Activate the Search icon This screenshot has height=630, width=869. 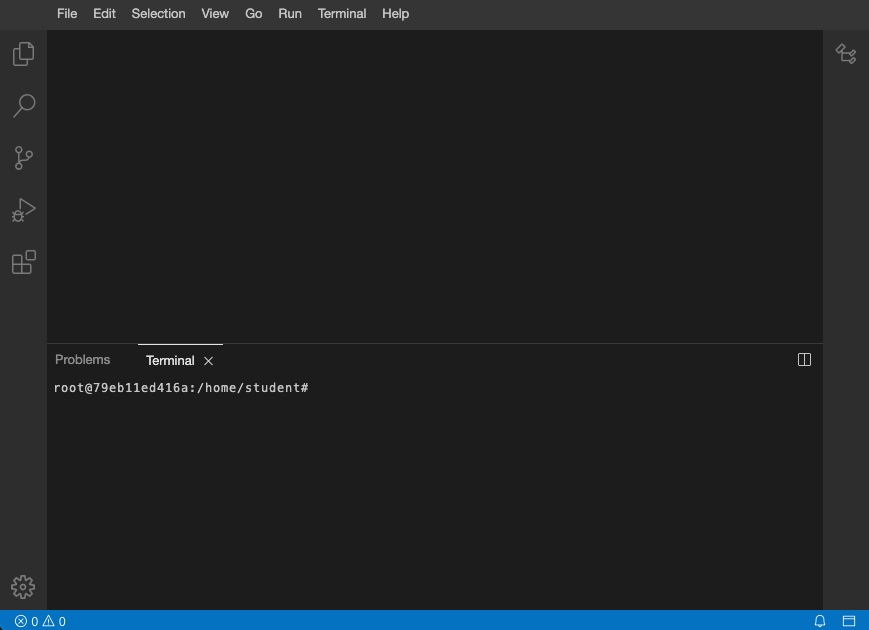pyautogui.click(x=22, y=106)
